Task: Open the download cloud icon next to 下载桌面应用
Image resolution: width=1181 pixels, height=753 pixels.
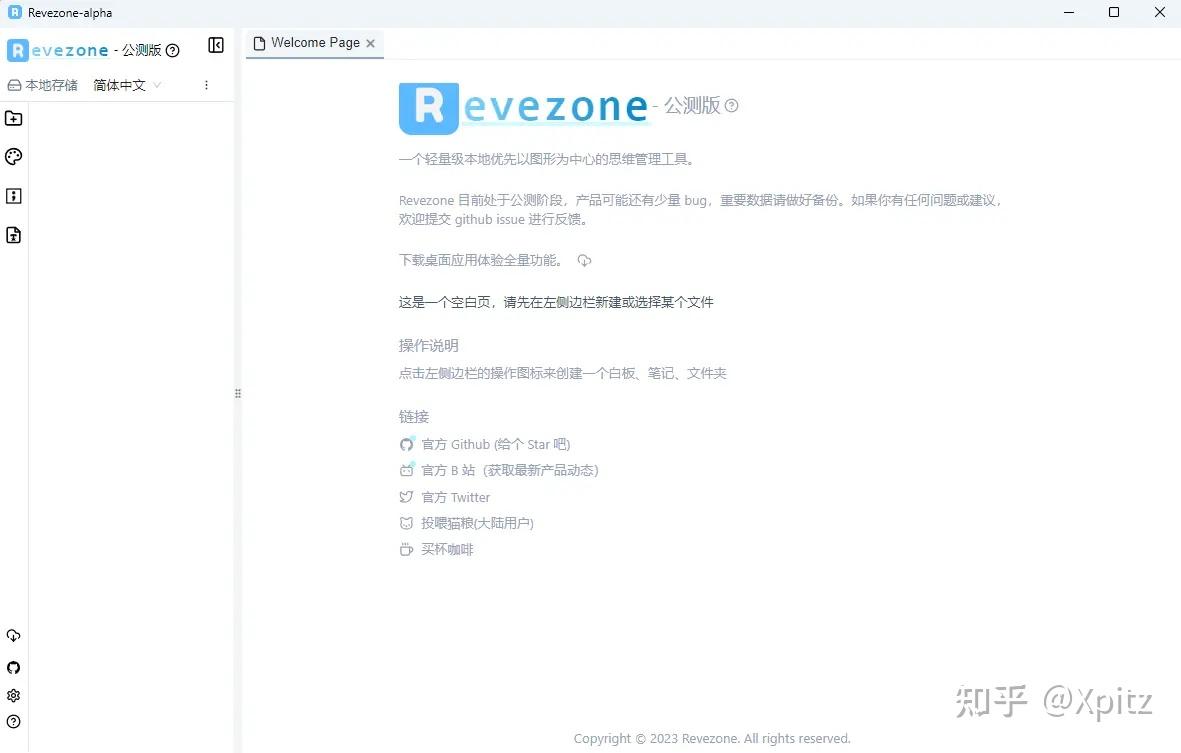Action: pyautogui.click(x=584, y=259)
